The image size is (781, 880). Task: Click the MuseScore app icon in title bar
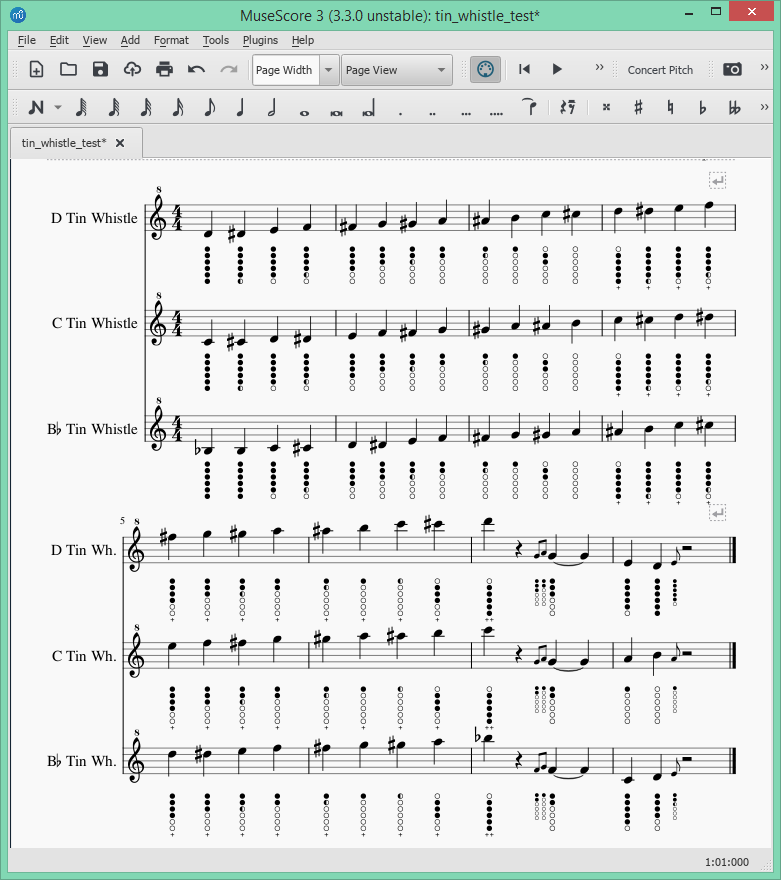[18, 15]
